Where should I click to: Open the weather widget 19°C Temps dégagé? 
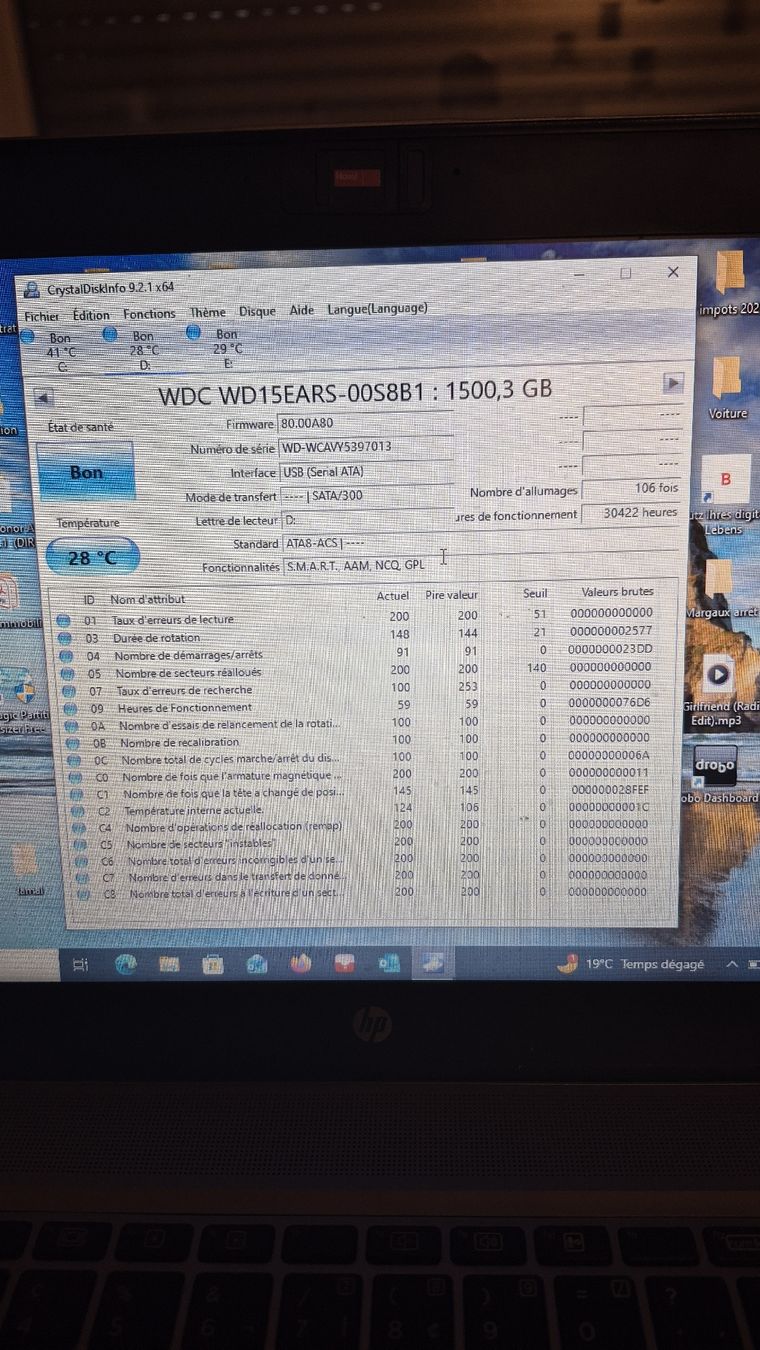tap(631, 964)
